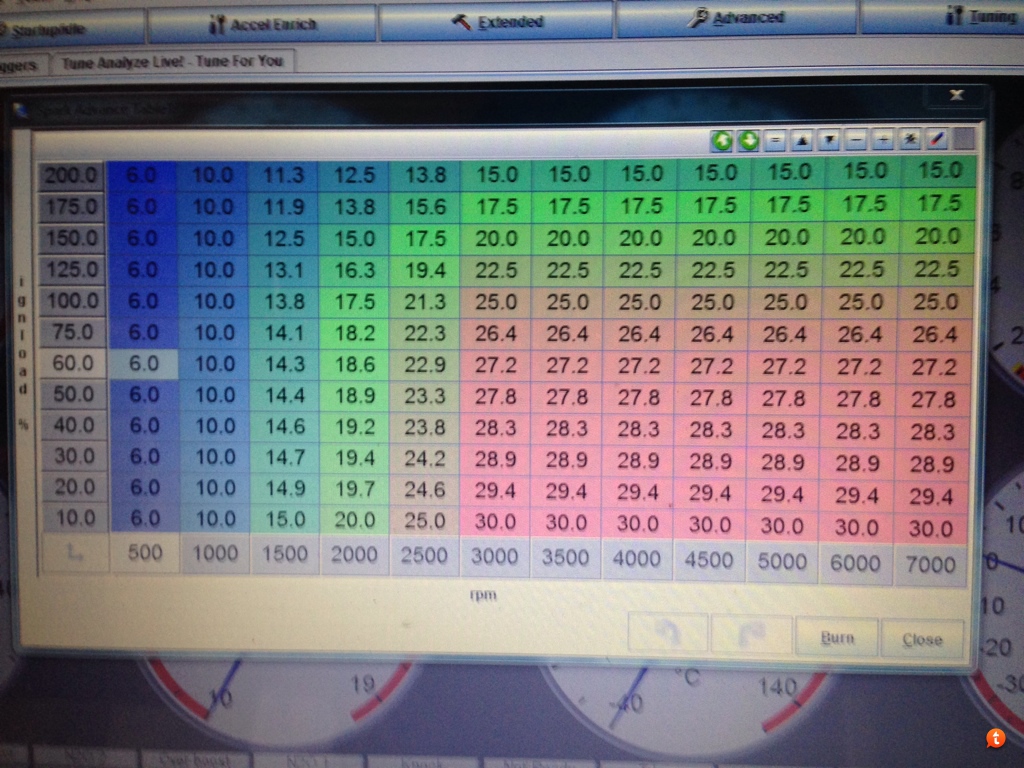
Task: Select the 18.2 cell in the 75.0 row
Action: pyautogui.click(x=355, y=332)
